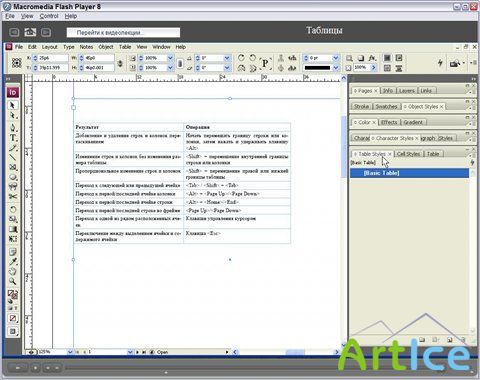Open the stroke type dropdown
The image size is (480, 380).
(336, 68)
